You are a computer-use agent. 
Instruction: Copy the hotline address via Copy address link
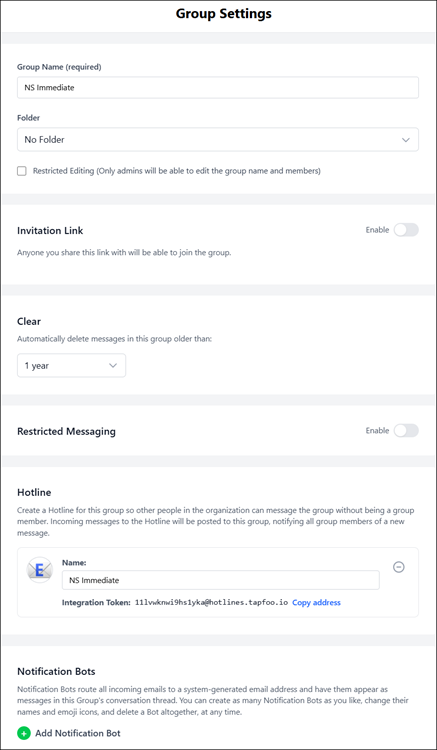click(317, 602)
